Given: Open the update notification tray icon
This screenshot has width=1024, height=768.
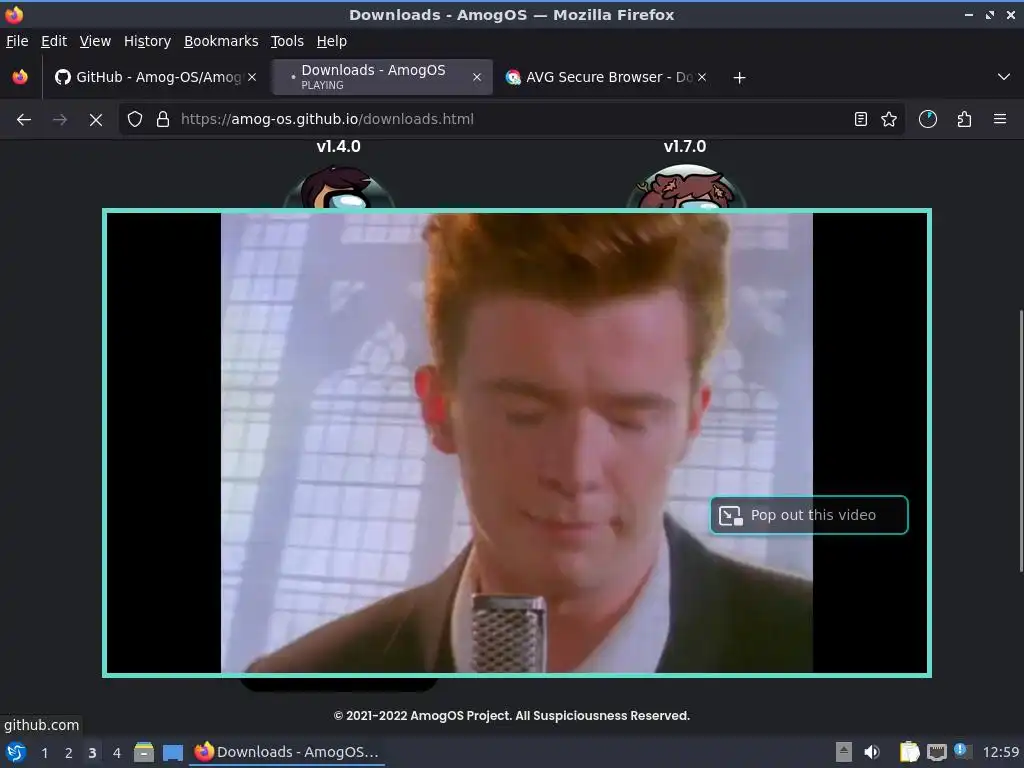Looking at the screenshot, I should [962, 750].
